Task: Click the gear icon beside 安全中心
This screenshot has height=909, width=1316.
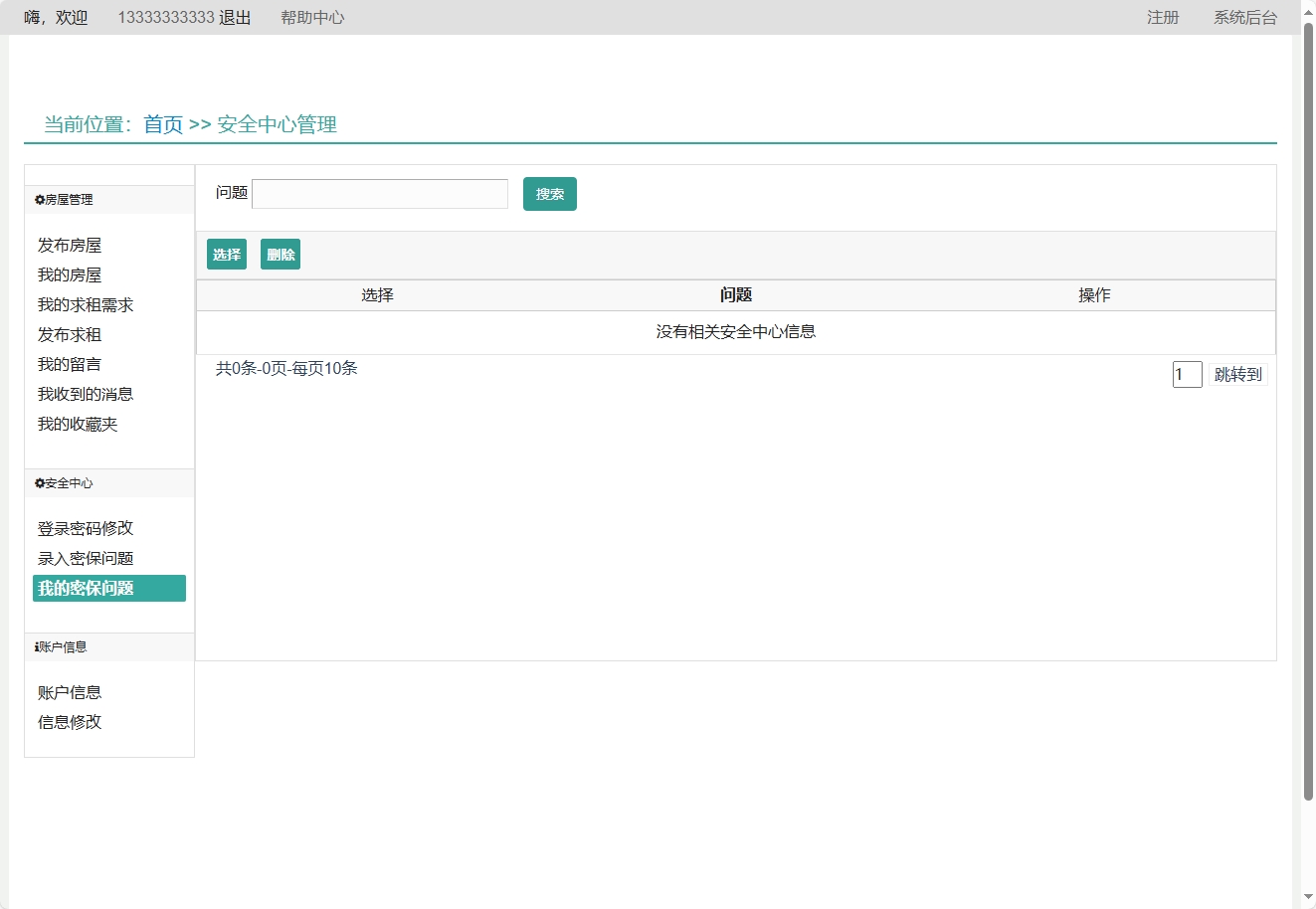Action: click(40, 483)
